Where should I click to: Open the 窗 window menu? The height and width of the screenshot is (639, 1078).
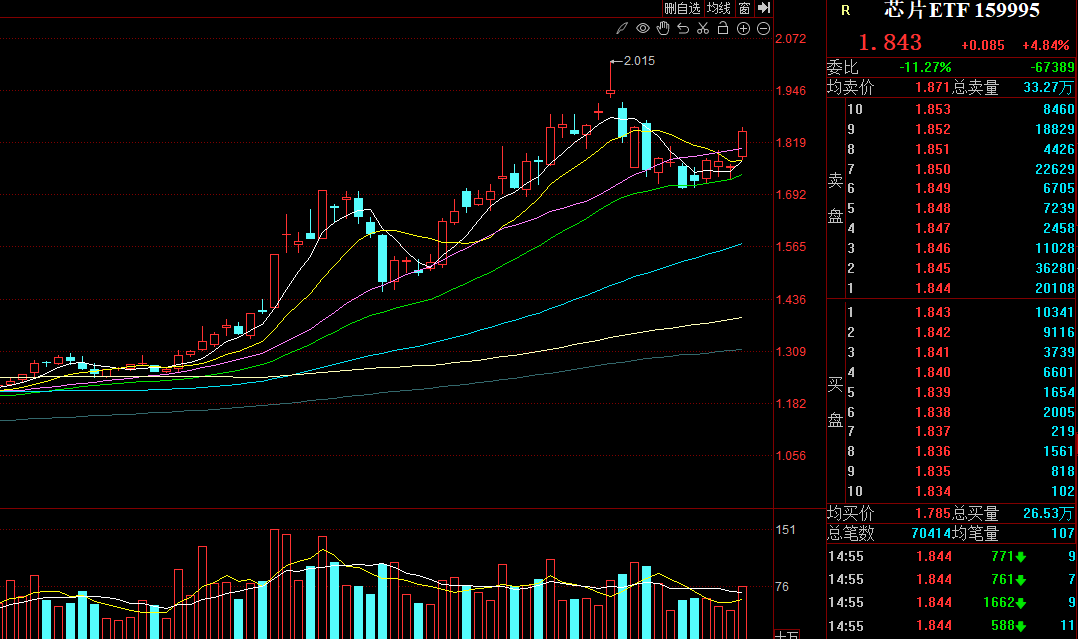(x=745, y=8)
